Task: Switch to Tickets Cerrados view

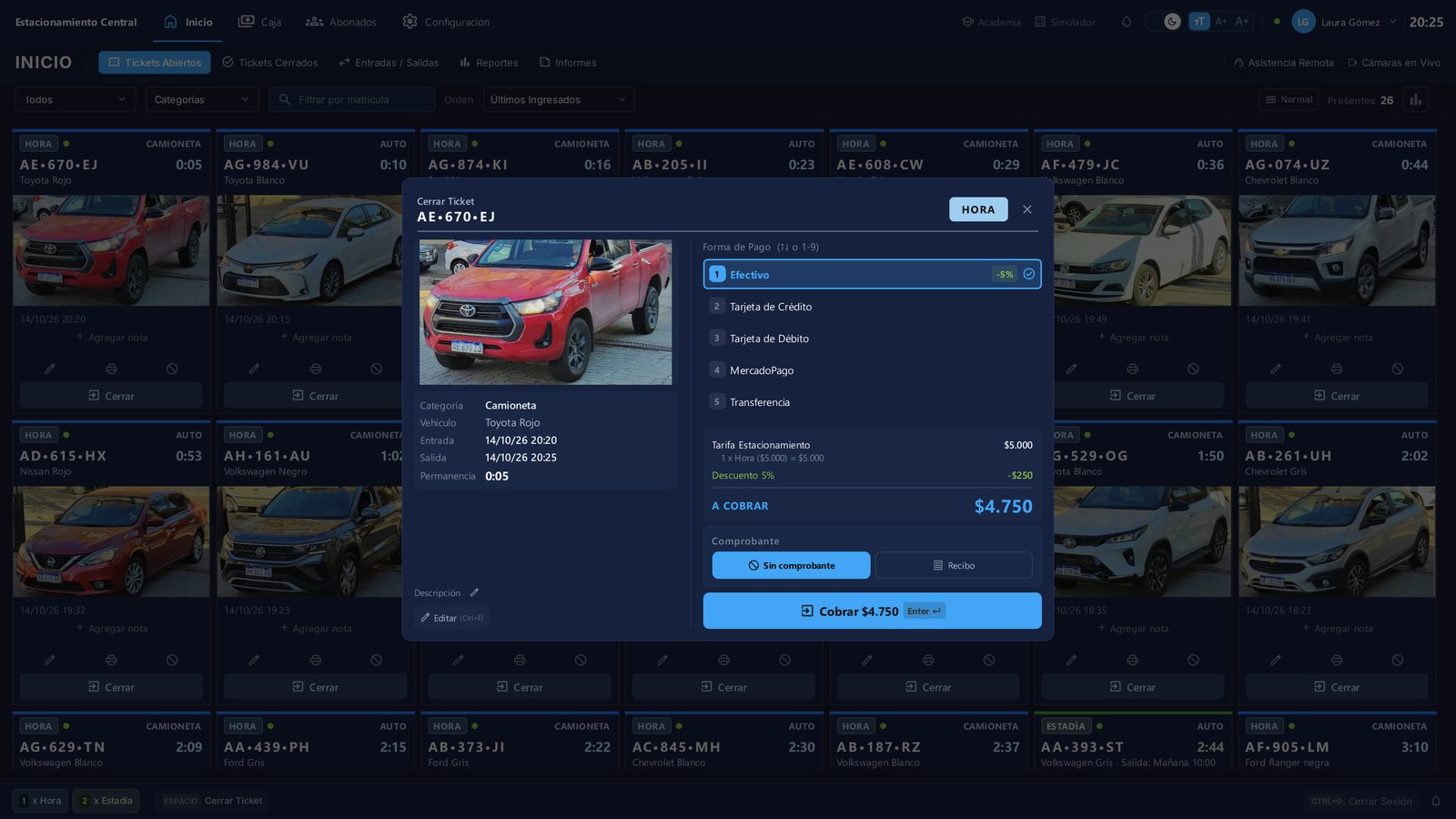Action: tap(270, 63)
